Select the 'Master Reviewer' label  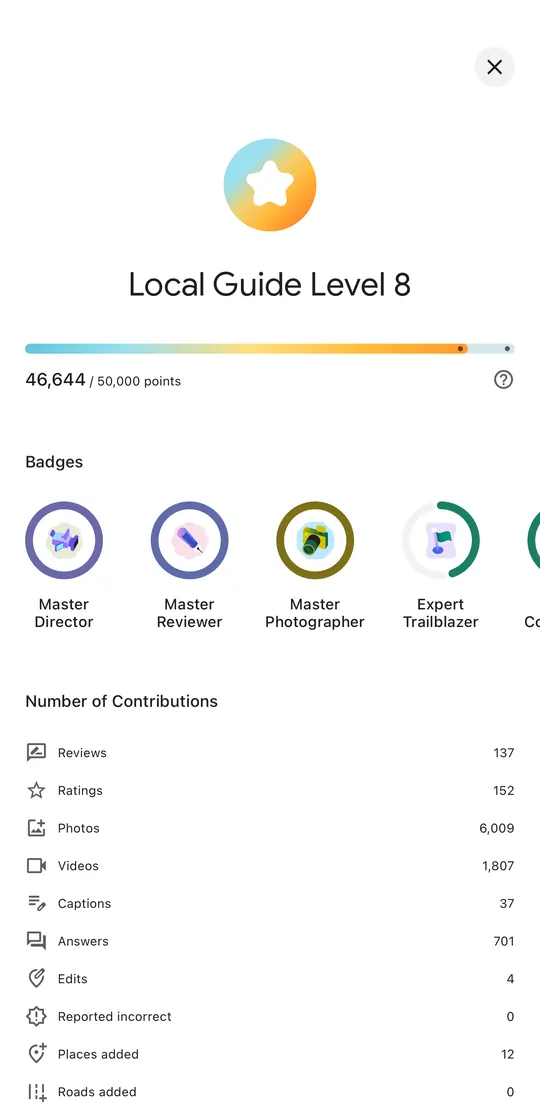[x=190, y=613]
